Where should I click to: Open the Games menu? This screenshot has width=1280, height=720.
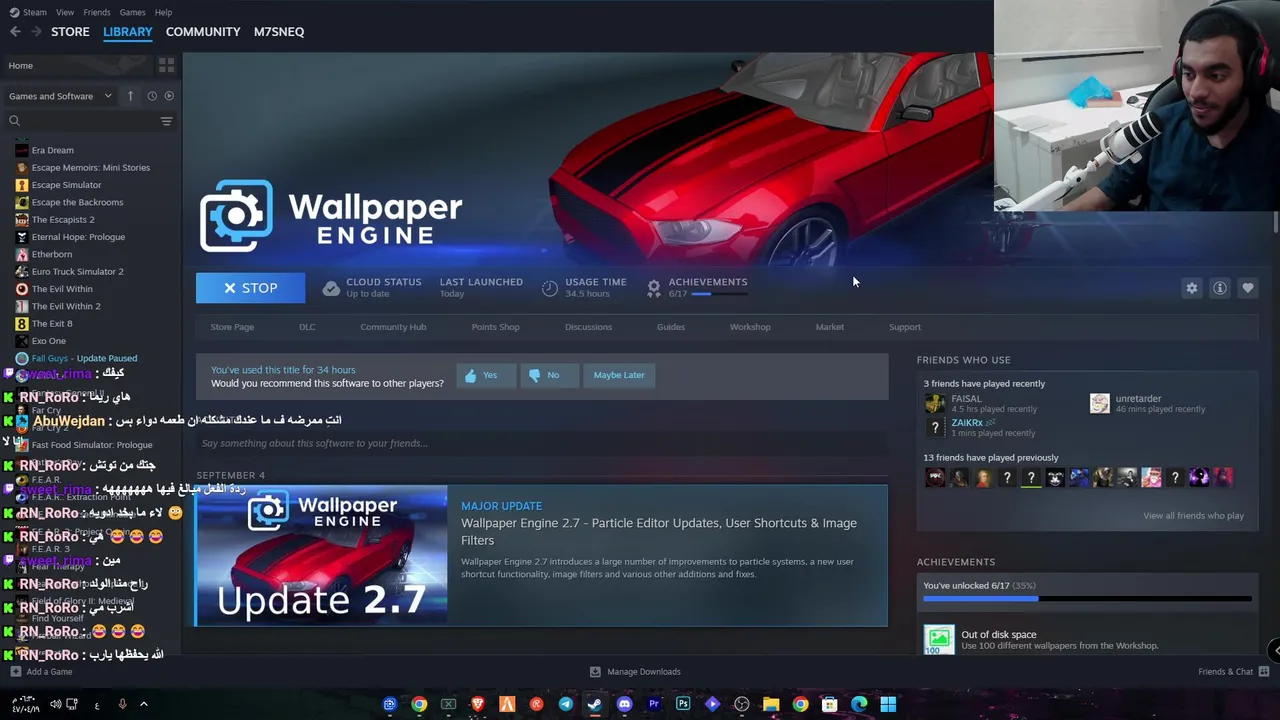click(132, 12)
